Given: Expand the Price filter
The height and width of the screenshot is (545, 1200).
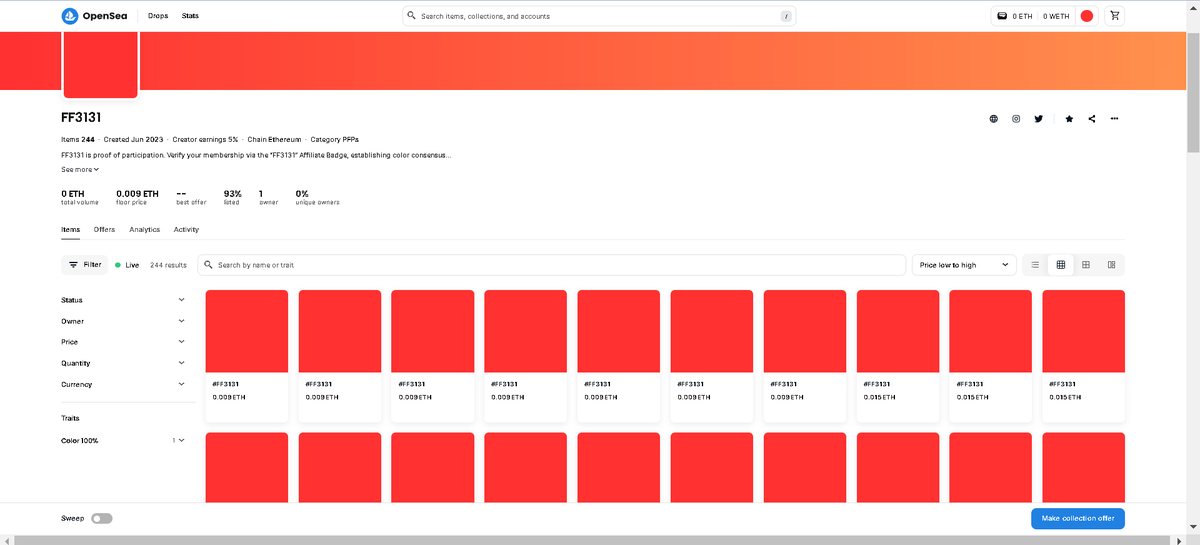Looking at the screenshot, I should [123, 342].
